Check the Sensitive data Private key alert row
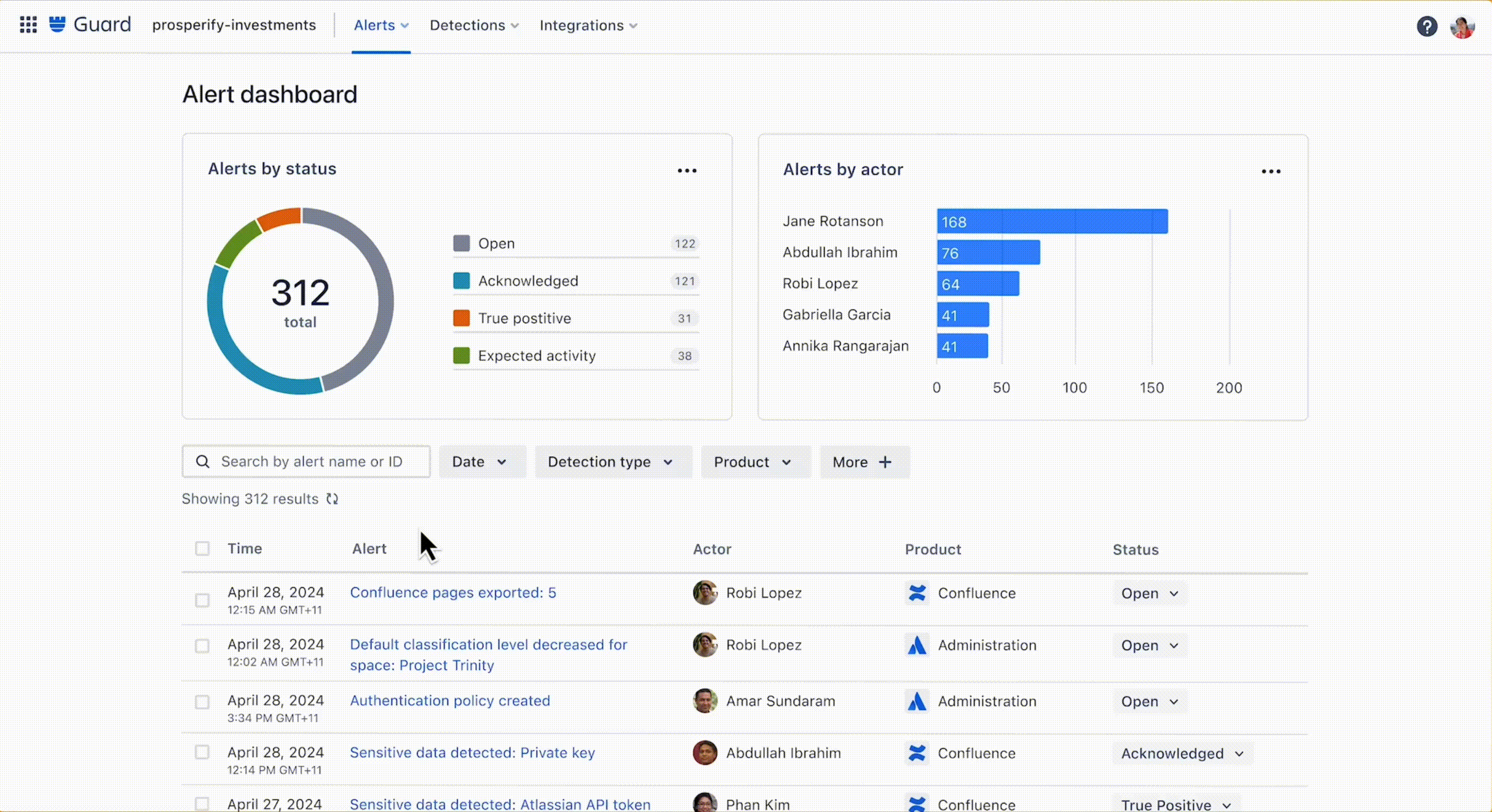Viewport: 1492px width, 812px height. pyautogui.click(x=202, y=752)
